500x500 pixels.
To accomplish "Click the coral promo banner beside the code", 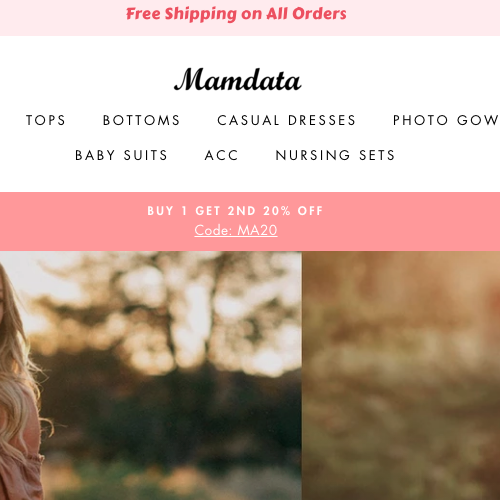I will click(400, 221).
